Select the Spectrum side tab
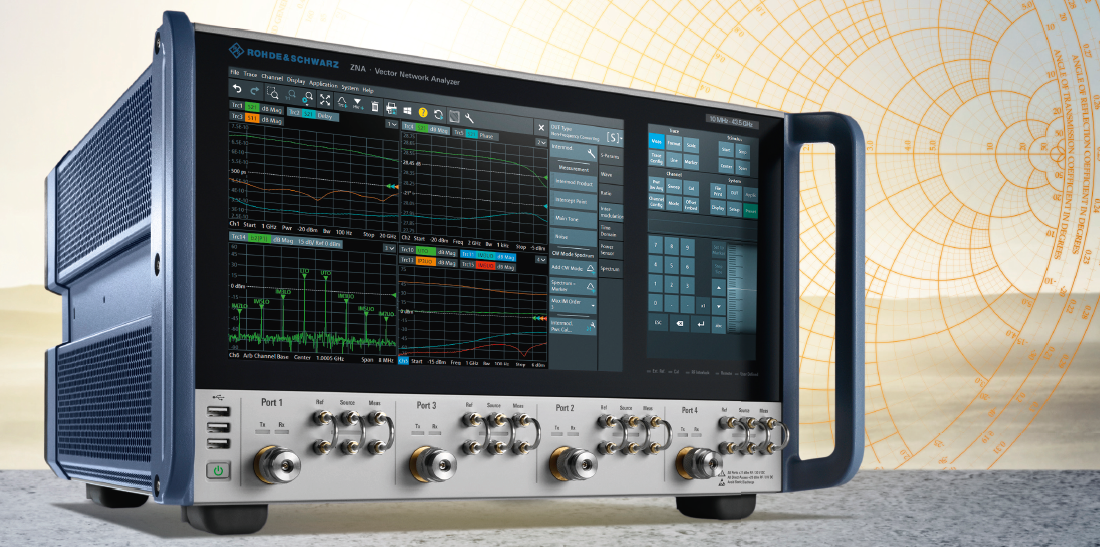Image resolution: width=1100 pixels, height=547 pixels. tap(610, 269)
